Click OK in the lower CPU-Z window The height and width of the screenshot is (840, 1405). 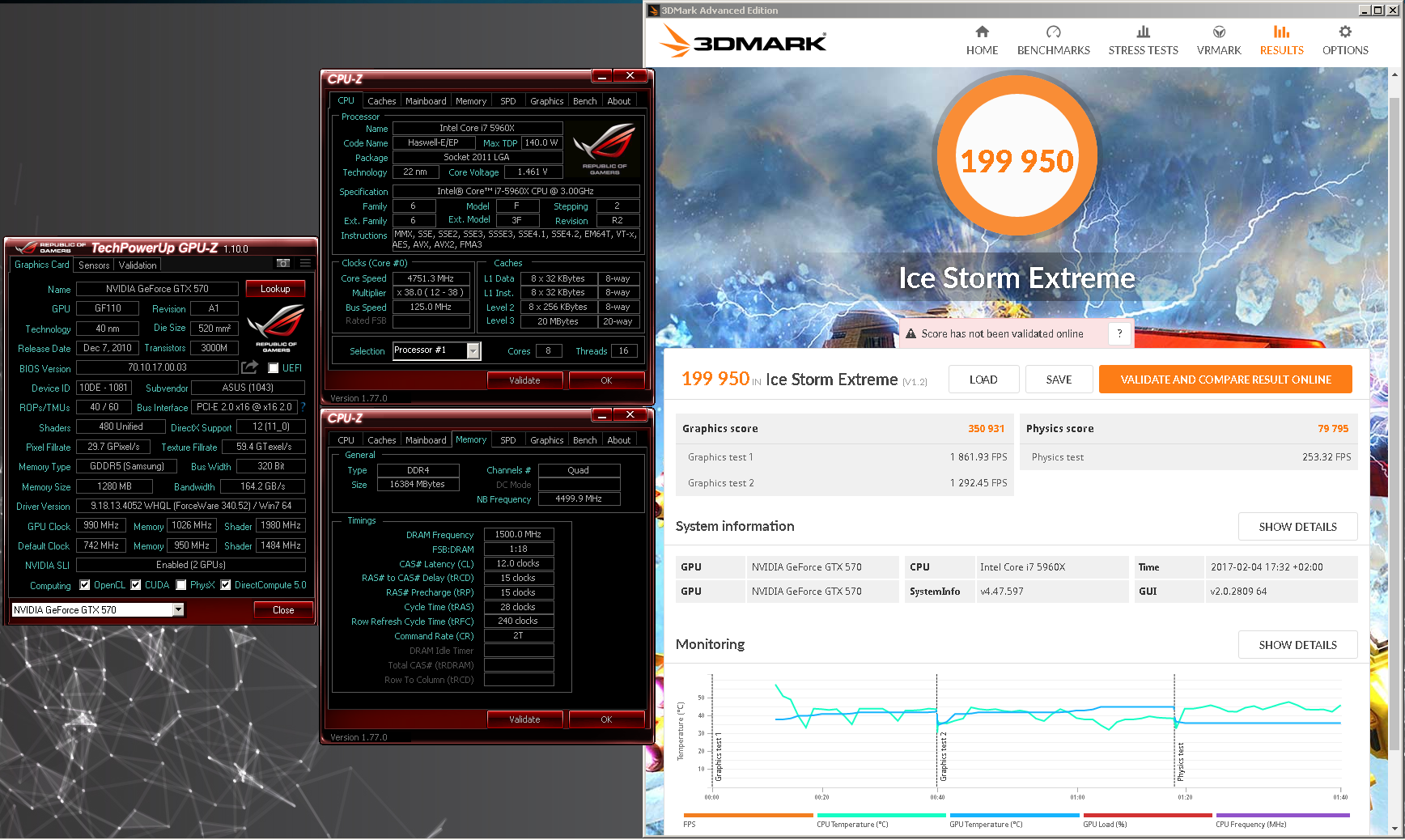pyautogui.click(x=606, y=719)
